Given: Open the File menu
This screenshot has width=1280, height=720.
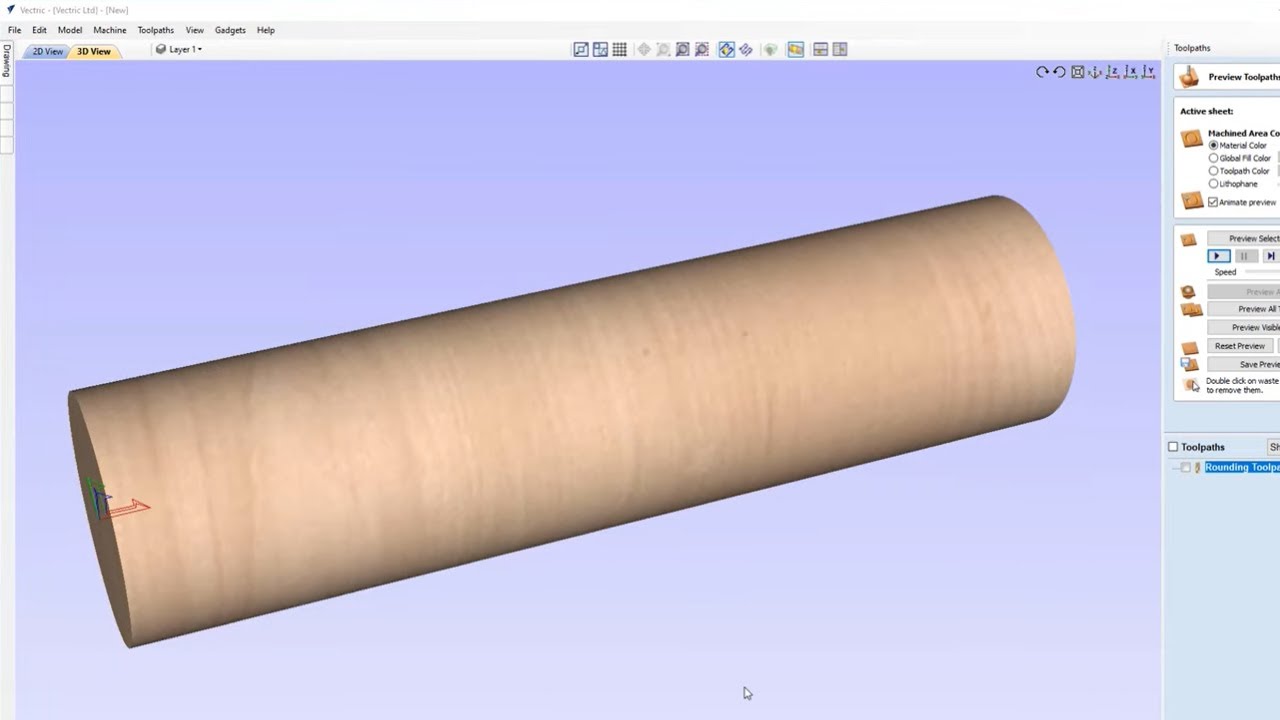Looking at the screenshot, I should pos(14,30).
